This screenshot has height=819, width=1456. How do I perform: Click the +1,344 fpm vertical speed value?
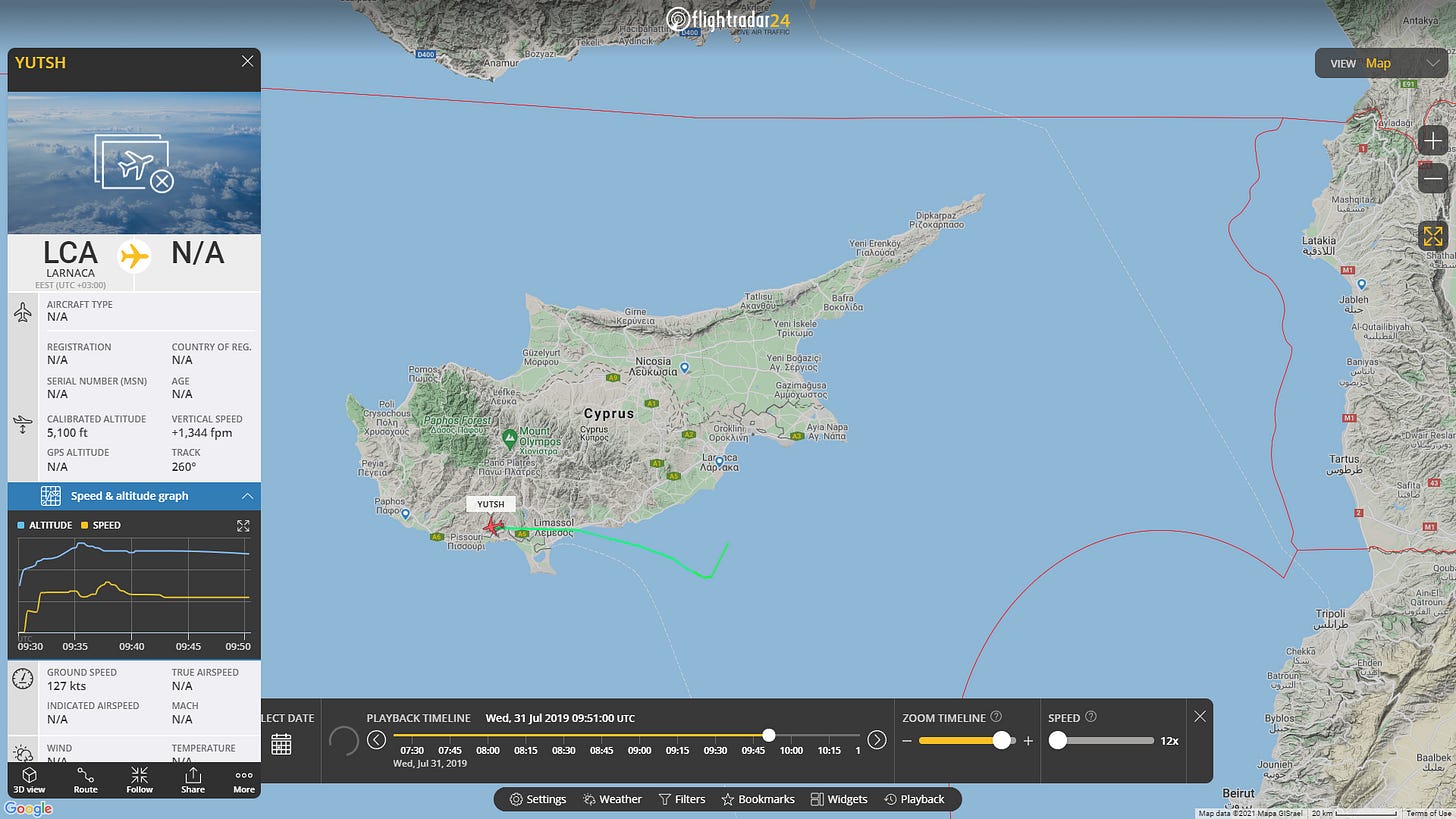point(202,433)
